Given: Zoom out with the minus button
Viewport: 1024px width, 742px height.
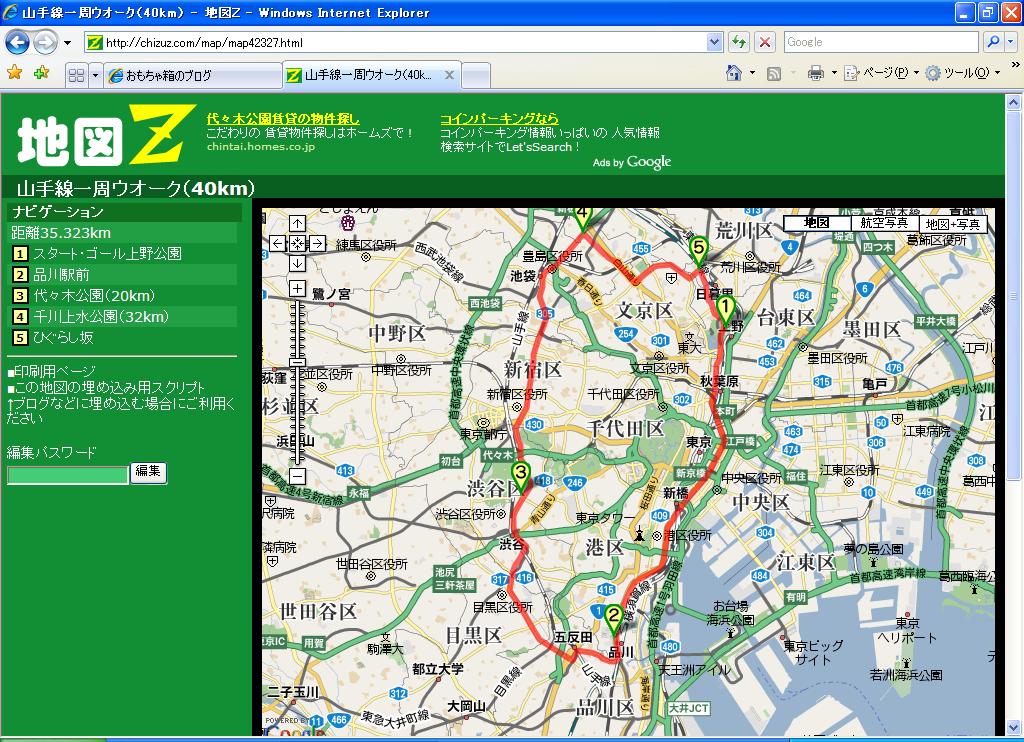Looking at the screenshot, I should tap(297, 476).
